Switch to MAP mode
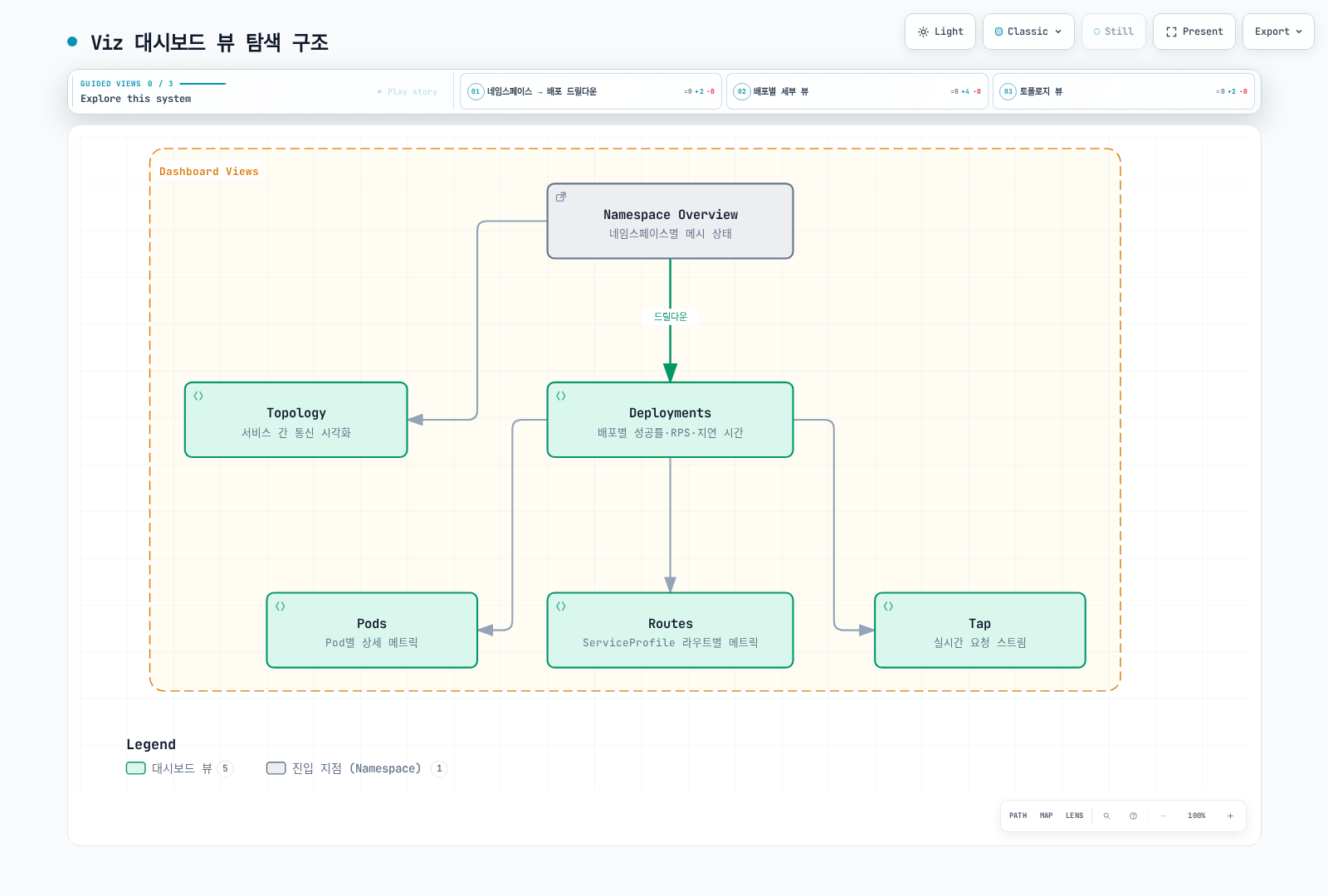 coord(1047,816)
